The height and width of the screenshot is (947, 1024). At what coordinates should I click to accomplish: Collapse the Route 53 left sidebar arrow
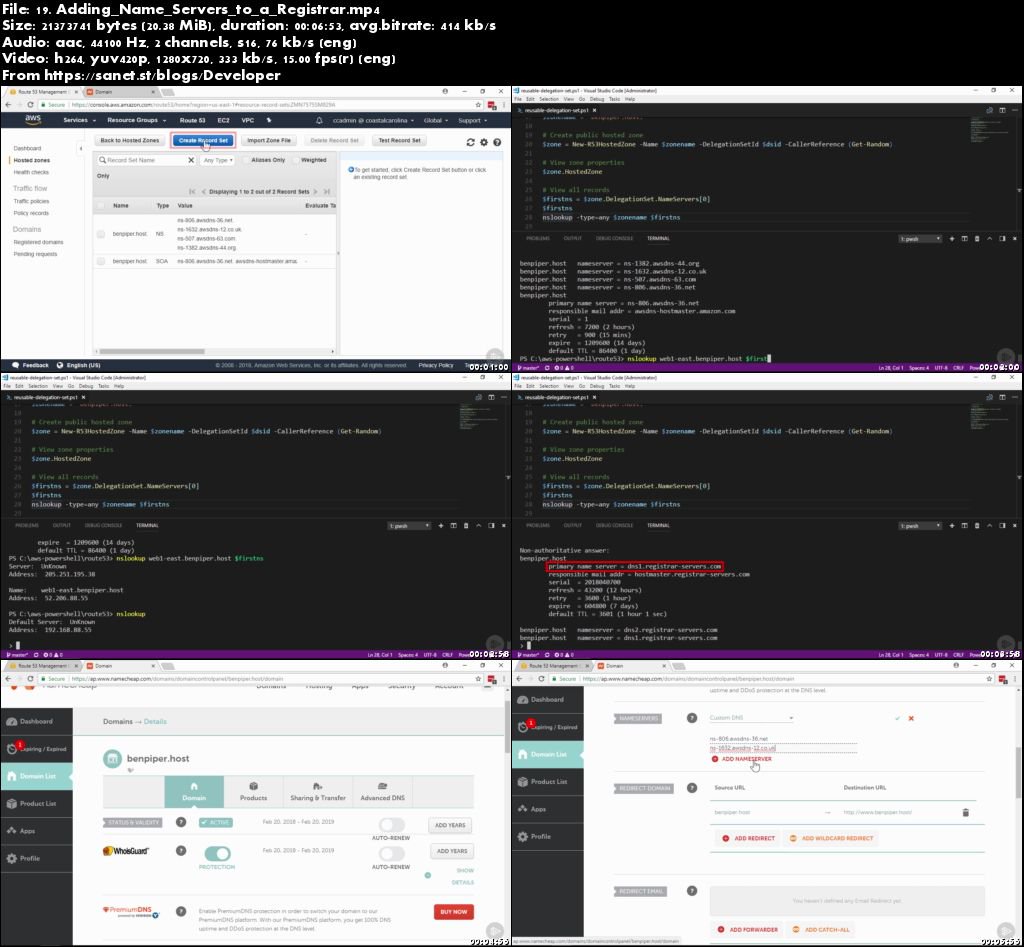(x=81, y=149)
